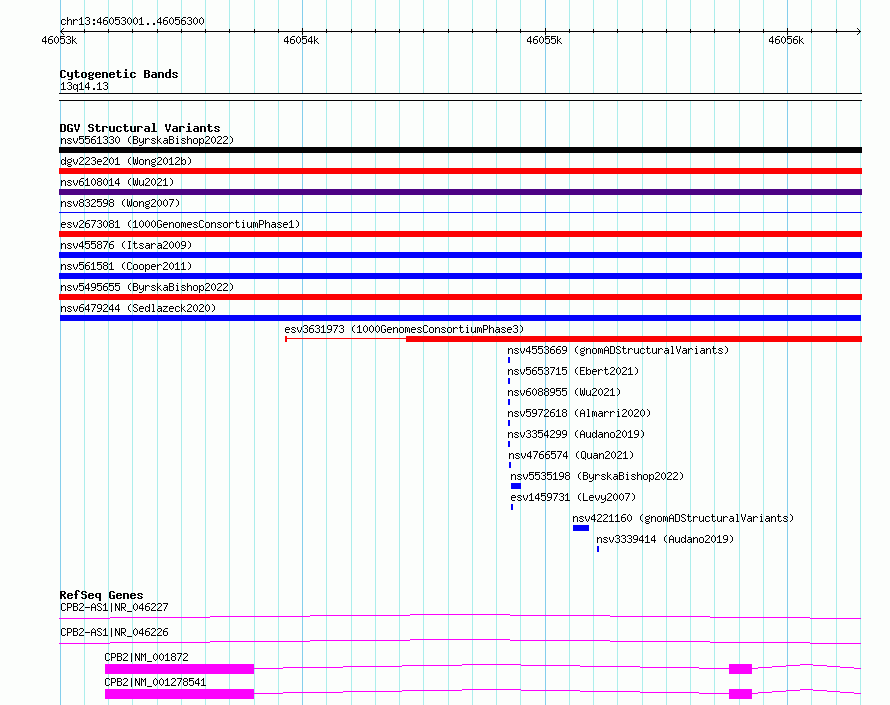Click the 46054k ruler position

[x=301, y=40]
